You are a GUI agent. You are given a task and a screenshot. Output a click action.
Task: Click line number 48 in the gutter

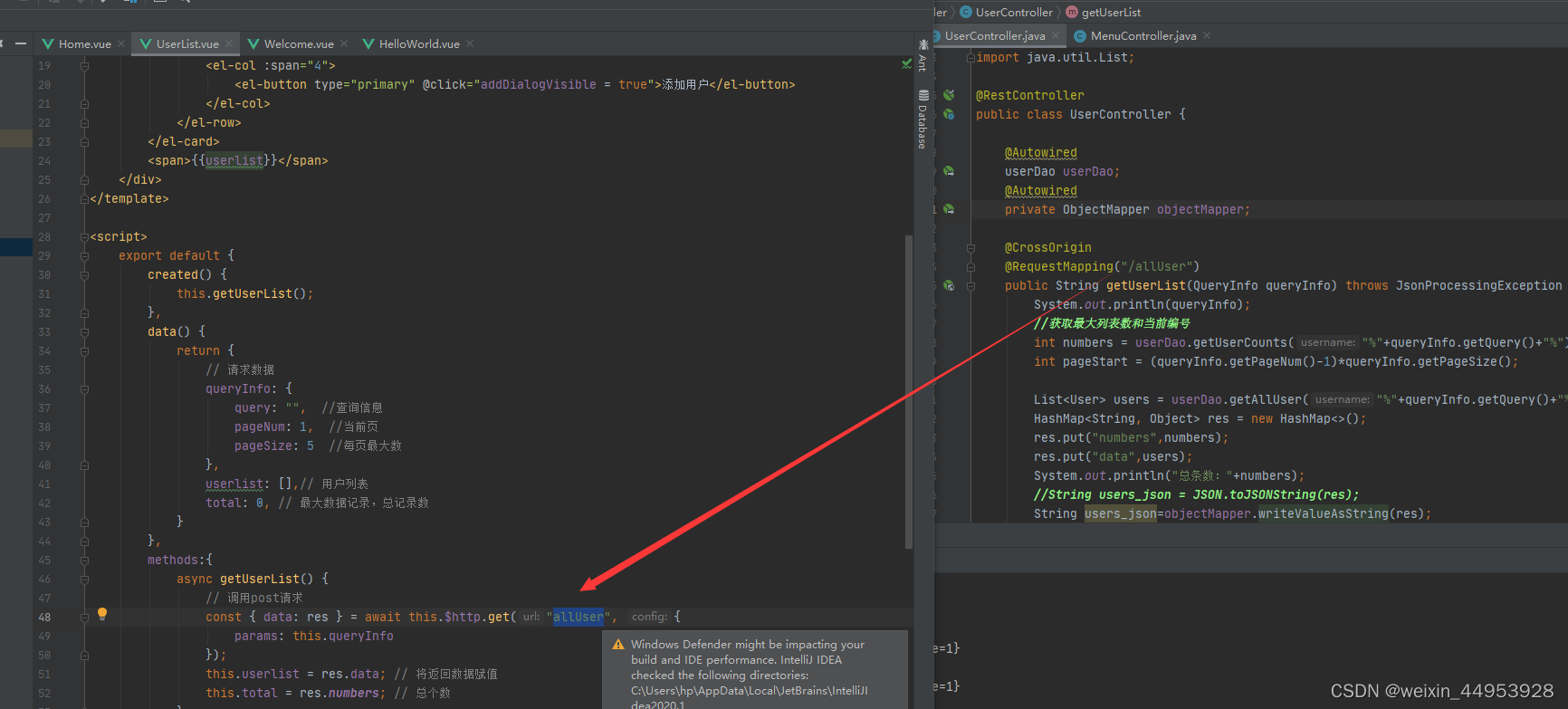pos(44,618)
